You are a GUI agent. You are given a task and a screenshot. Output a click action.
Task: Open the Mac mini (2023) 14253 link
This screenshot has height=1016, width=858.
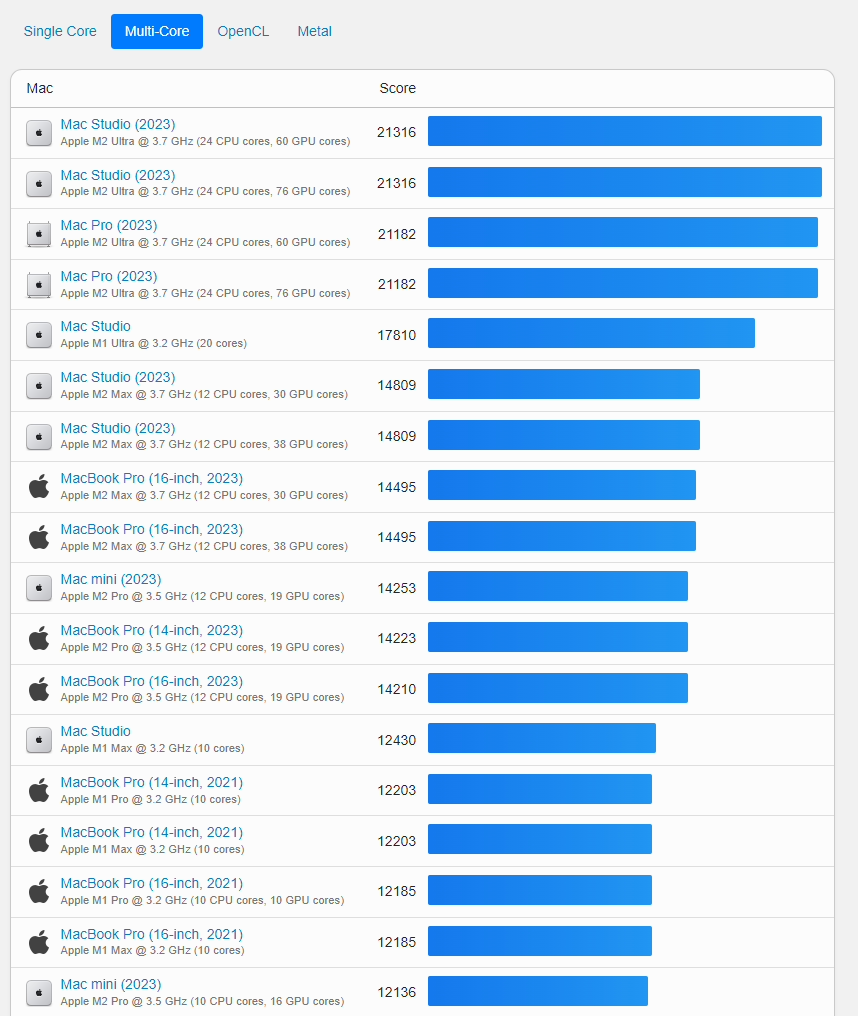[x=110, y=579]
